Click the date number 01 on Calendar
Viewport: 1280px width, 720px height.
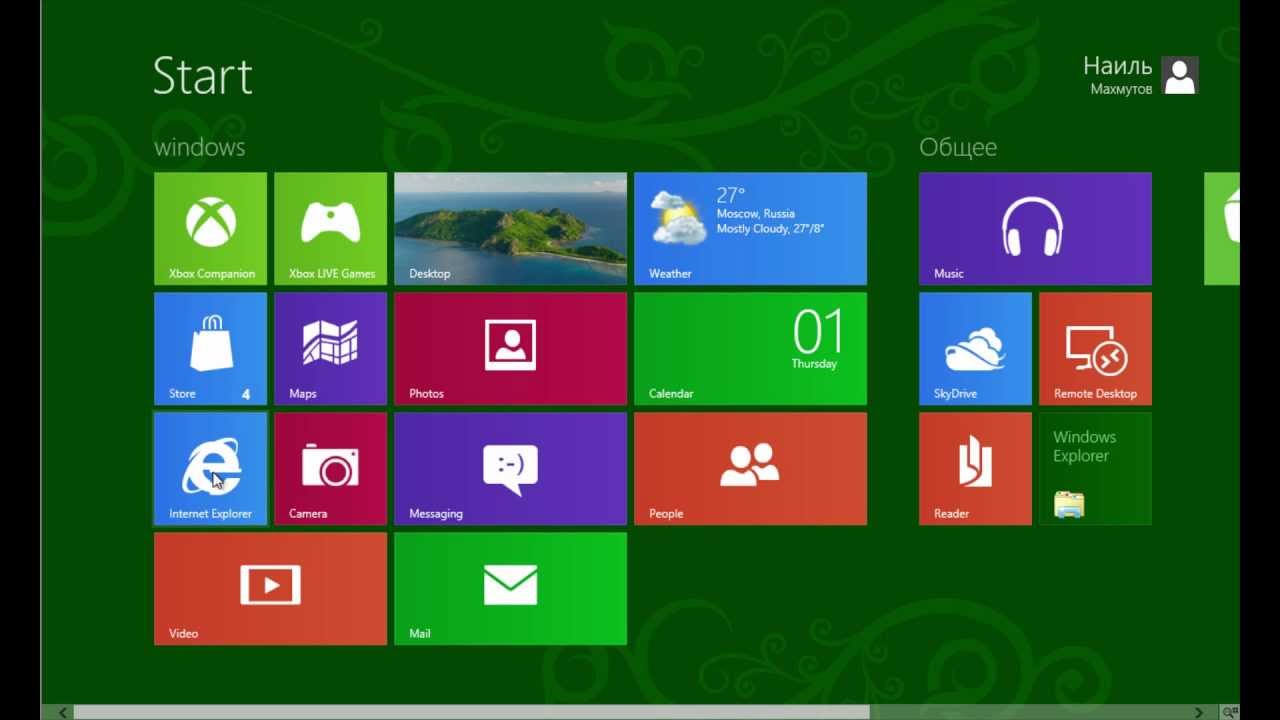click(x=819, y=331)
